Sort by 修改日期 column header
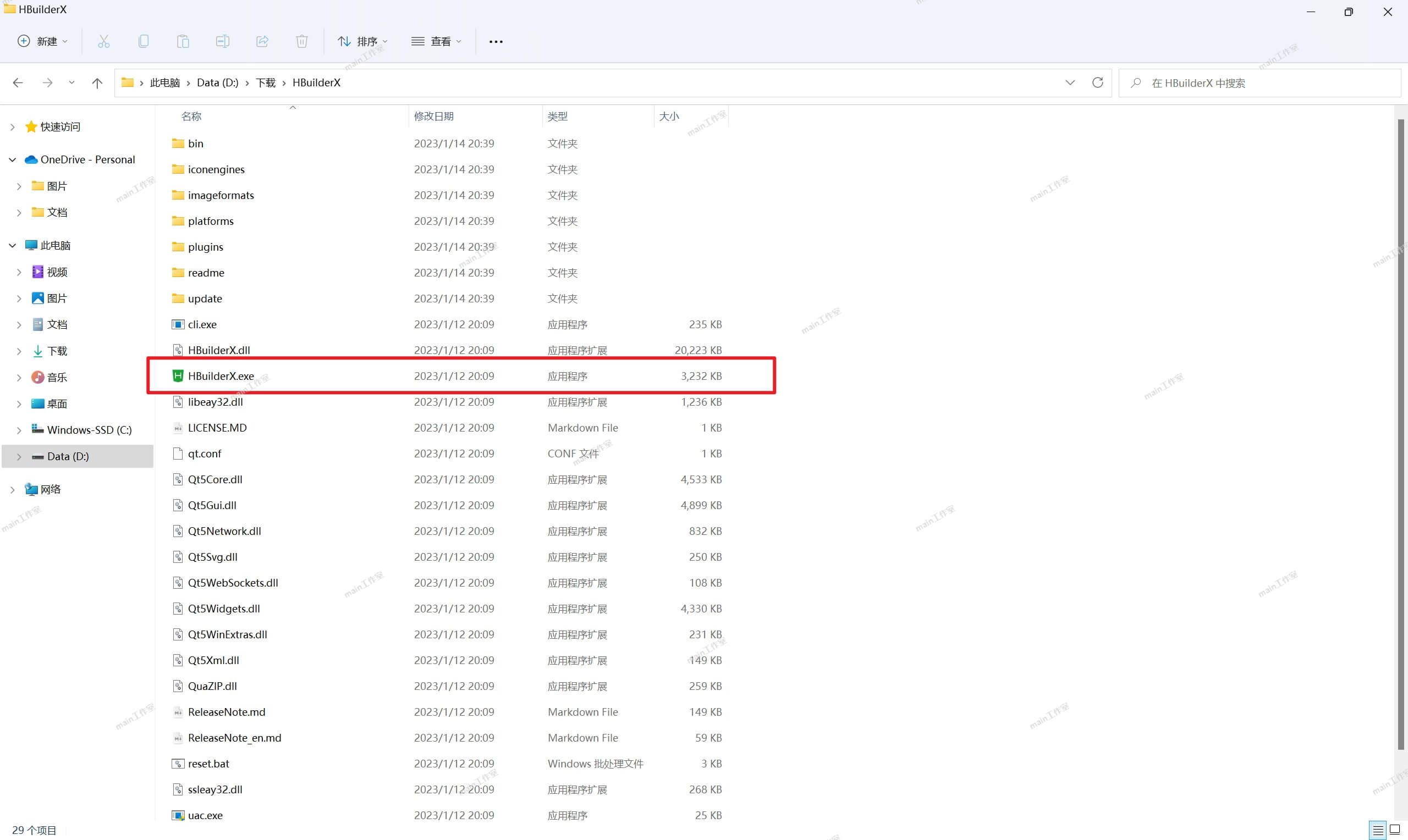This screenshot has width=1408, height=840. pos(433,116)
